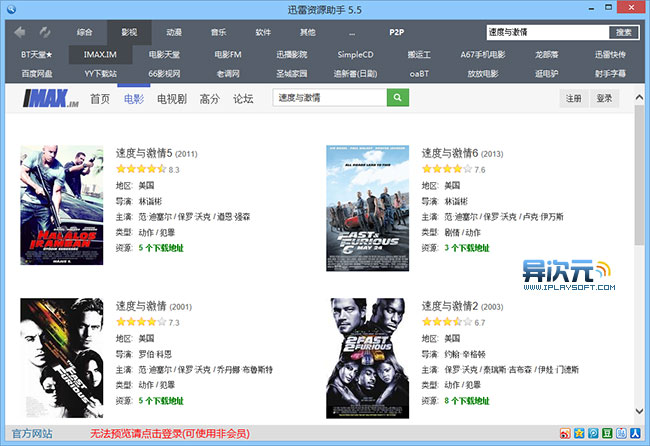Go to the 首页 page of IMAX.im

100,99
